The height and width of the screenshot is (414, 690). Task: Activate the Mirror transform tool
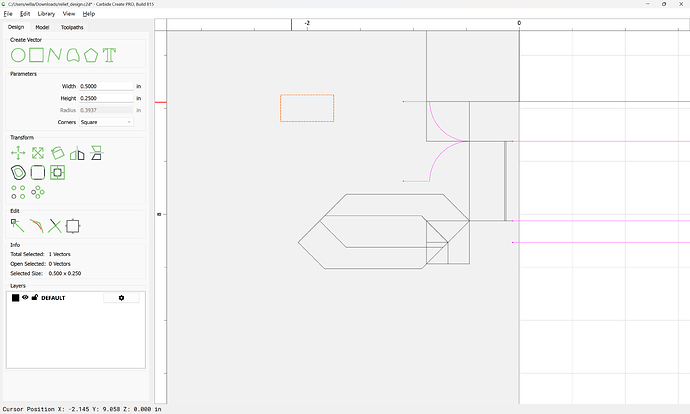pos(77,153)
